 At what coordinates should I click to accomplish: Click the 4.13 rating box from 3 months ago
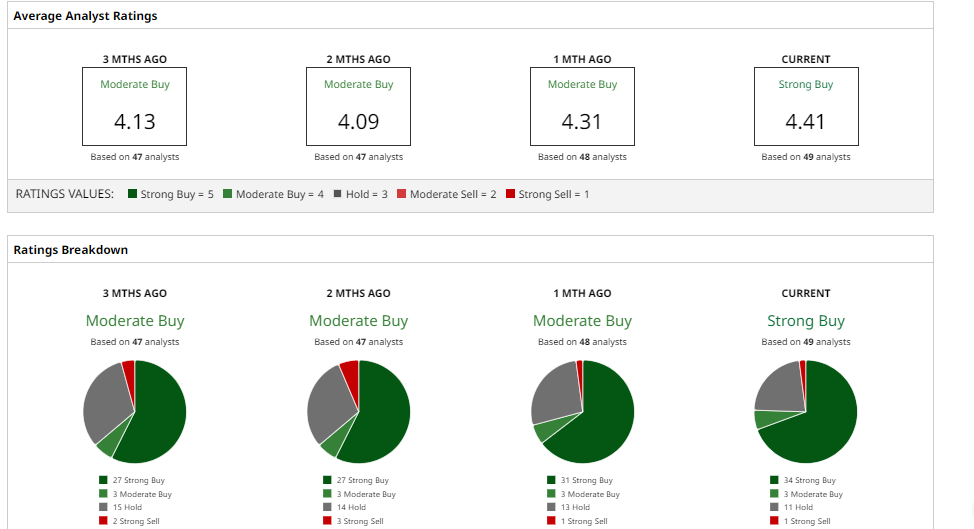(135, 107)
